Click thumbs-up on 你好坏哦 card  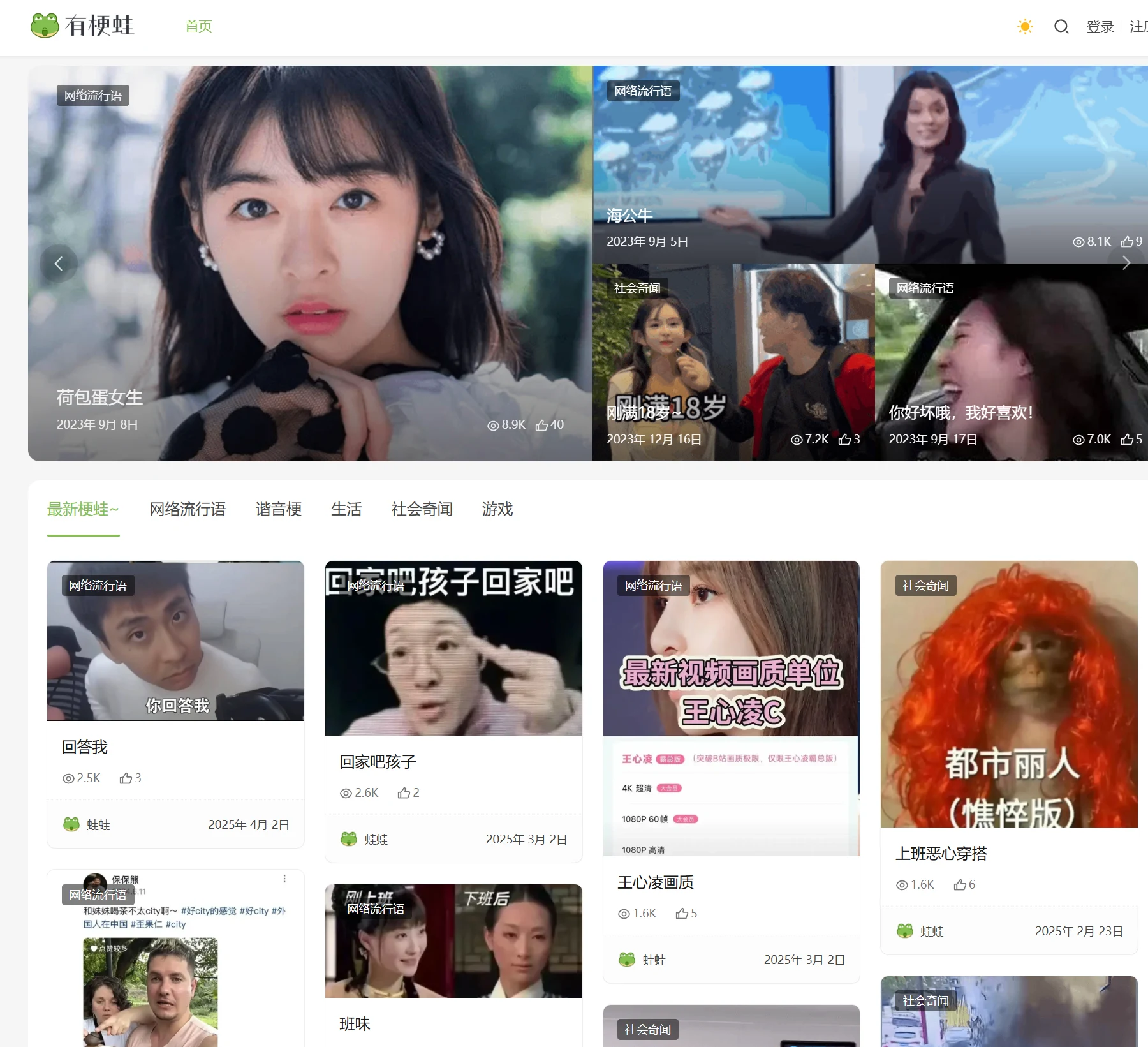[x=1127, y=440]
